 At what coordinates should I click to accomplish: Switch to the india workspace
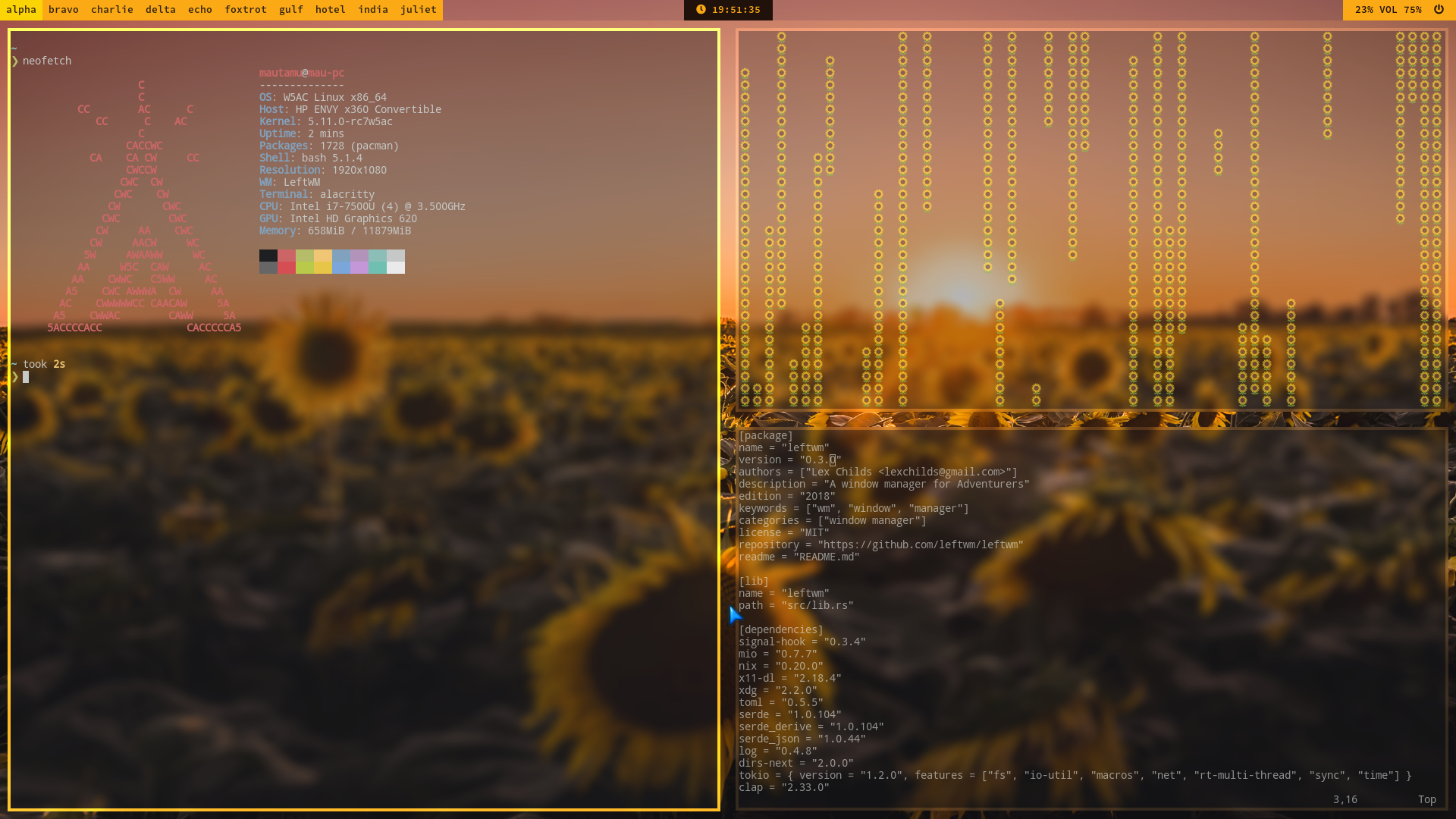[x=373, y=10]
